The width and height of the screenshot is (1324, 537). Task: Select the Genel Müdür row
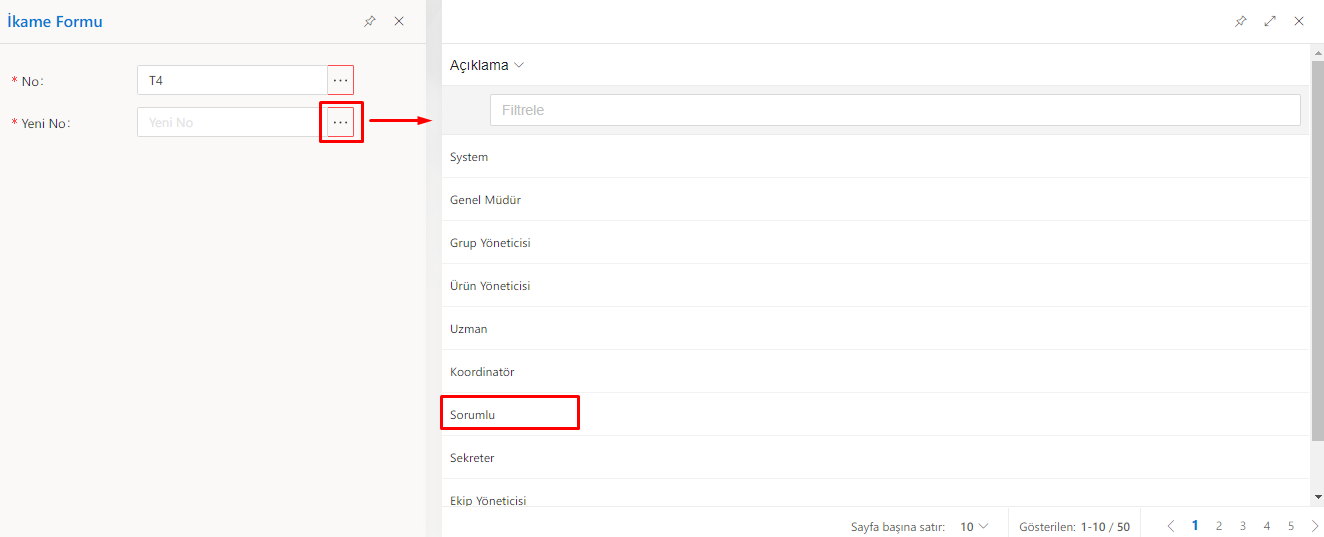pyautogui.click(x=485, y=200)
